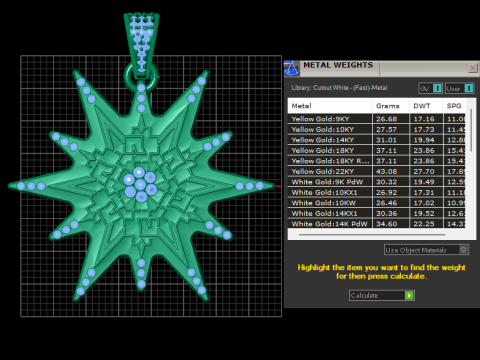The width and height of the screenshot is (480, 360).
Task: Select the White Gold:14KX1 row
Action: click(x=377, y=213)
